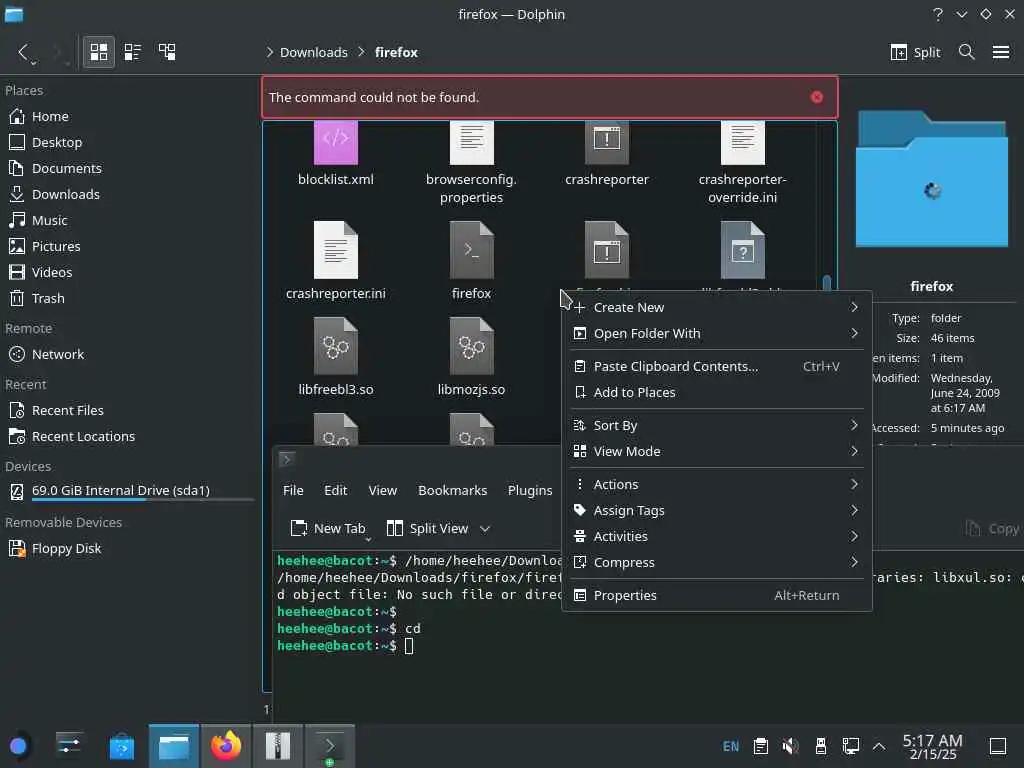Open Discover store from taskbar
1024x768 pixels.
[x=121, y=746]
